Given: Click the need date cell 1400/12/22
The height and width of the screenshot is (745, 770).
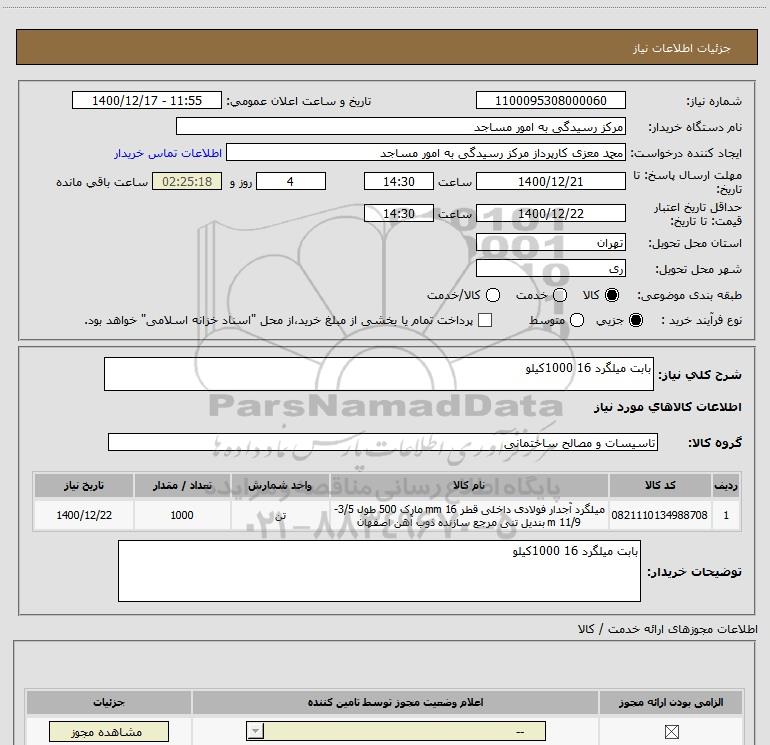Looking at the screenshot, I should coord(84,515).
